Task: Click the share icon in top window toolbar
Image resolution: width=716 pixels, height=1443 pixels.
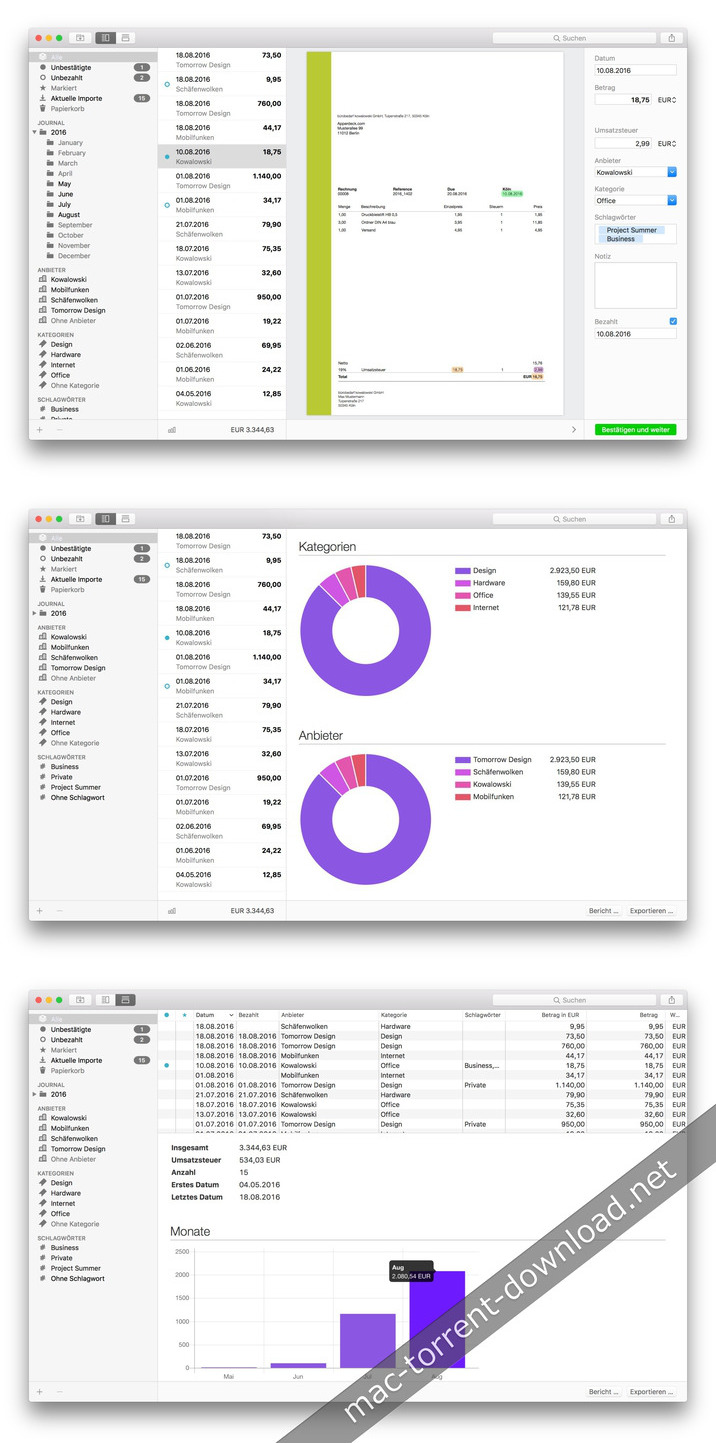Action: click(x=671, y=38)
